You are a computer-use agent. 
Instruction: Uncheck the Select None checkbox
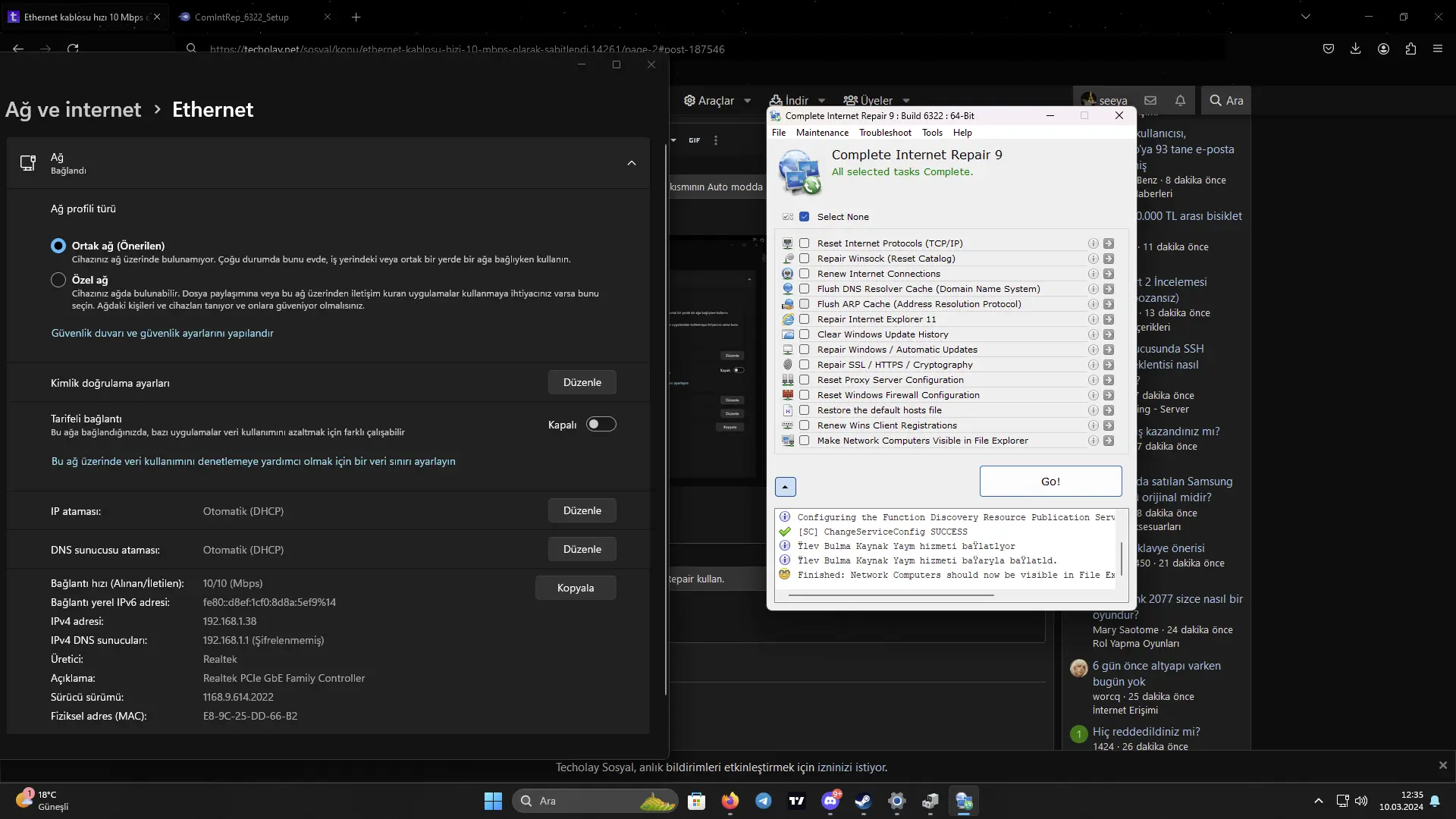(x=805, y=217)
